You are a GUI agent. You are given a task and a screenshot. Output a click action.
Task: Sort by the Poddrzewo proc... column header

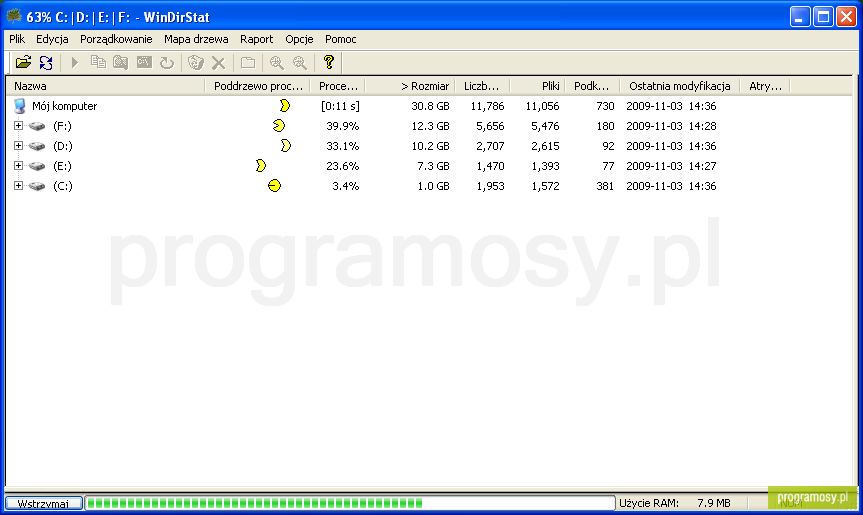258,86
